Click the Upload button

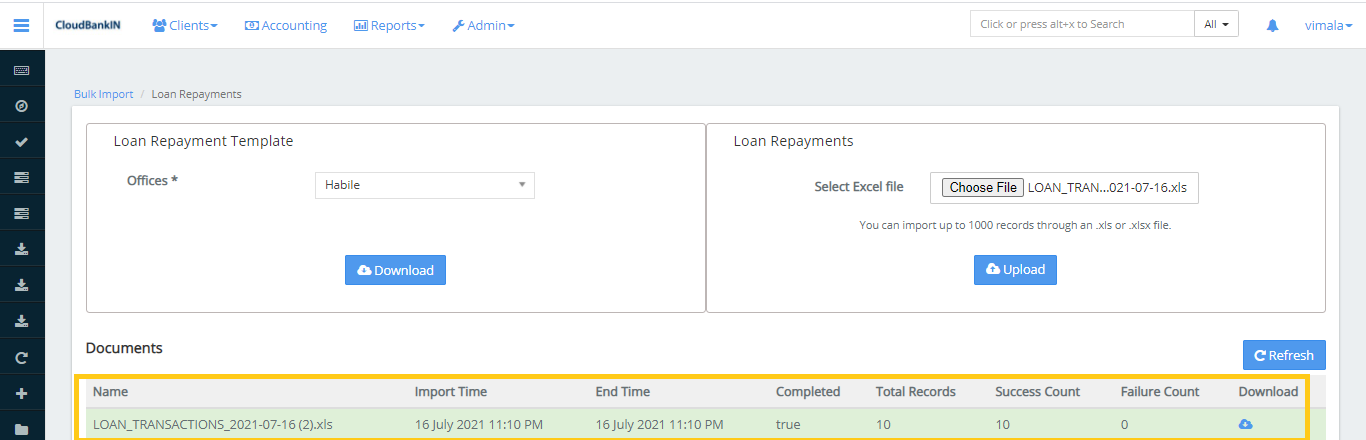click(x=1015, y=269)
